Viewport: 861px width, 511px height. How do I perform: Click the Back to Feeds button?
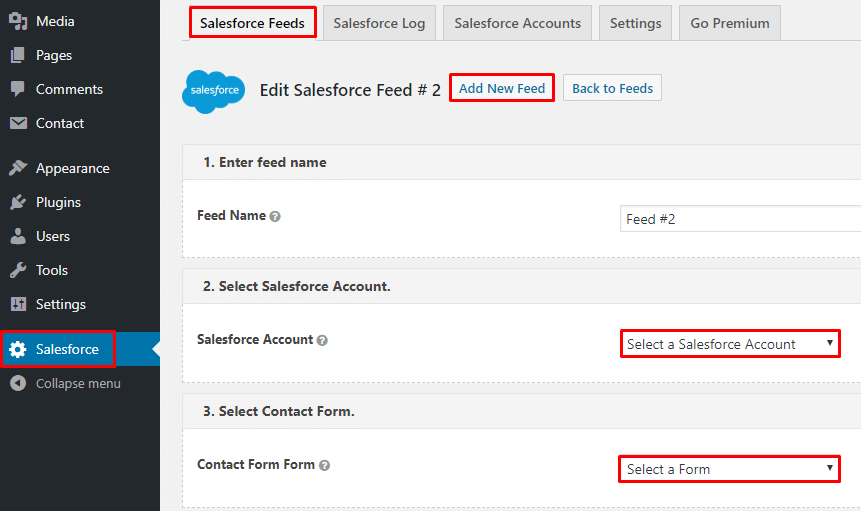(612, 88)
